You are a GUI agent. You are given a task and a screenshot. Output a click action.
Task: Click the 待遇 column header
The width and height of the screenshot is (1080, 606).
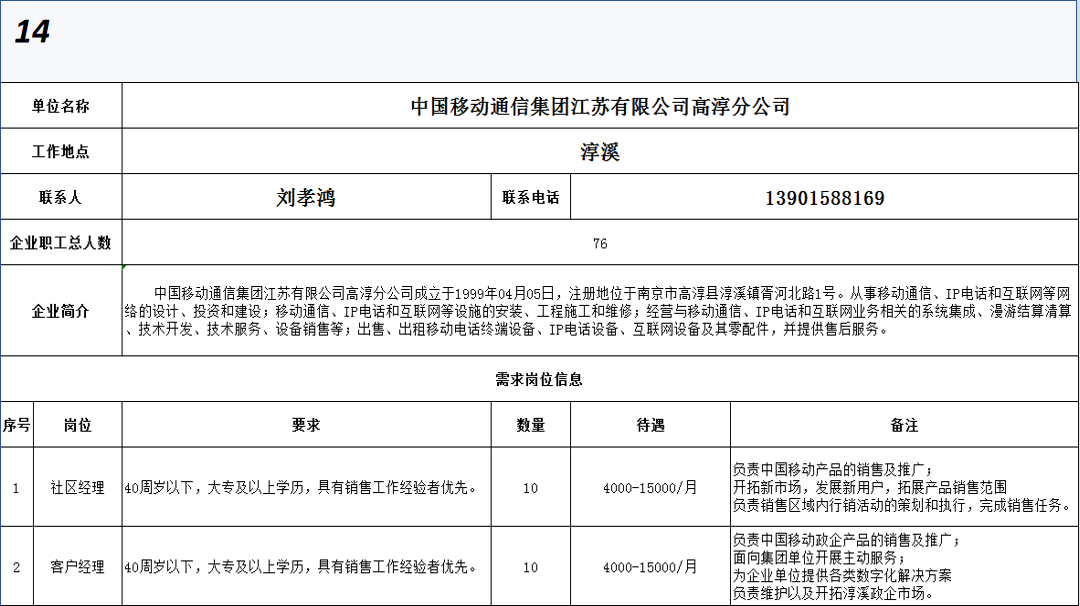click(650, 425)
